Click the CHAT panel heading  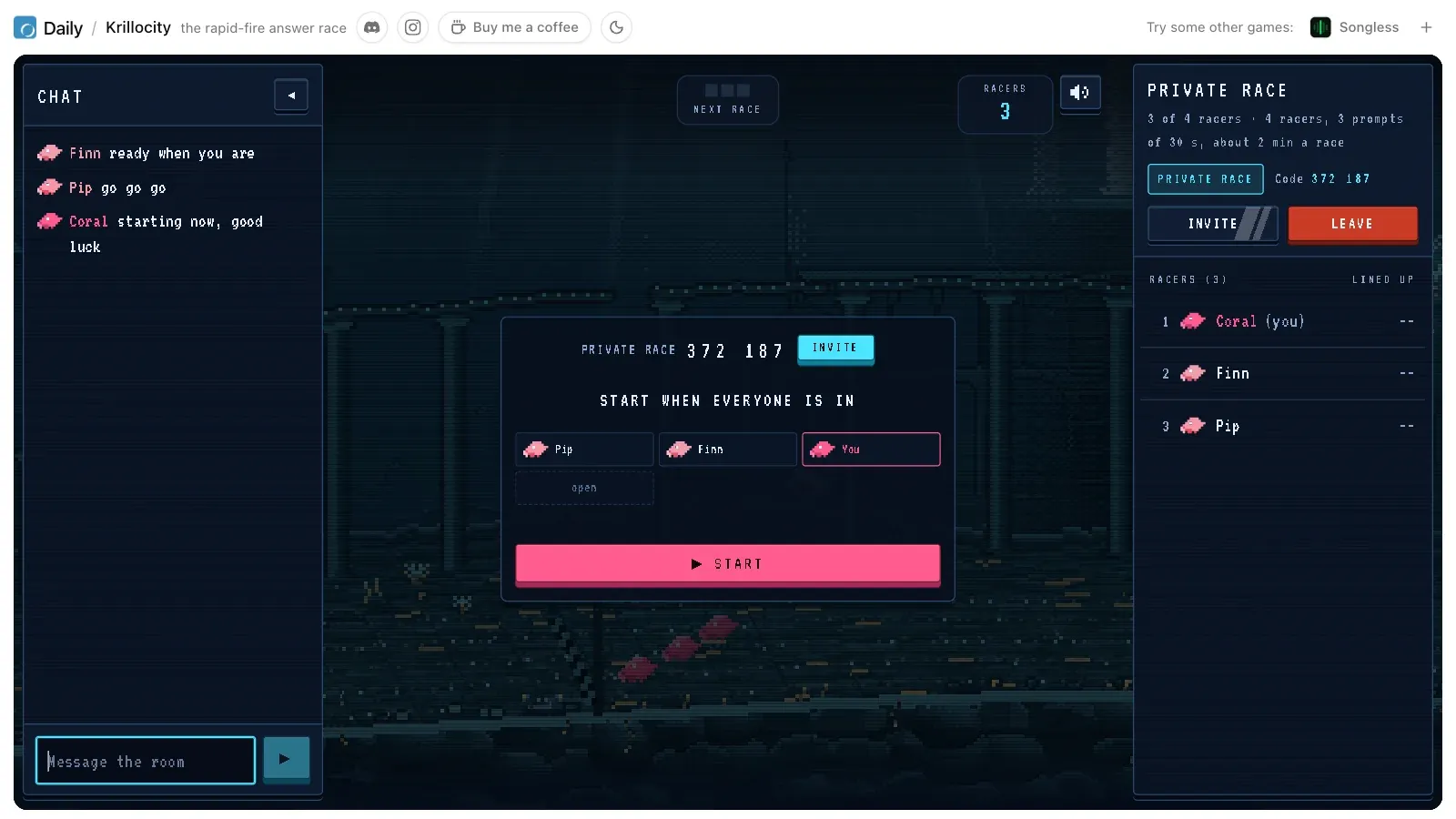tap(60, 97)
